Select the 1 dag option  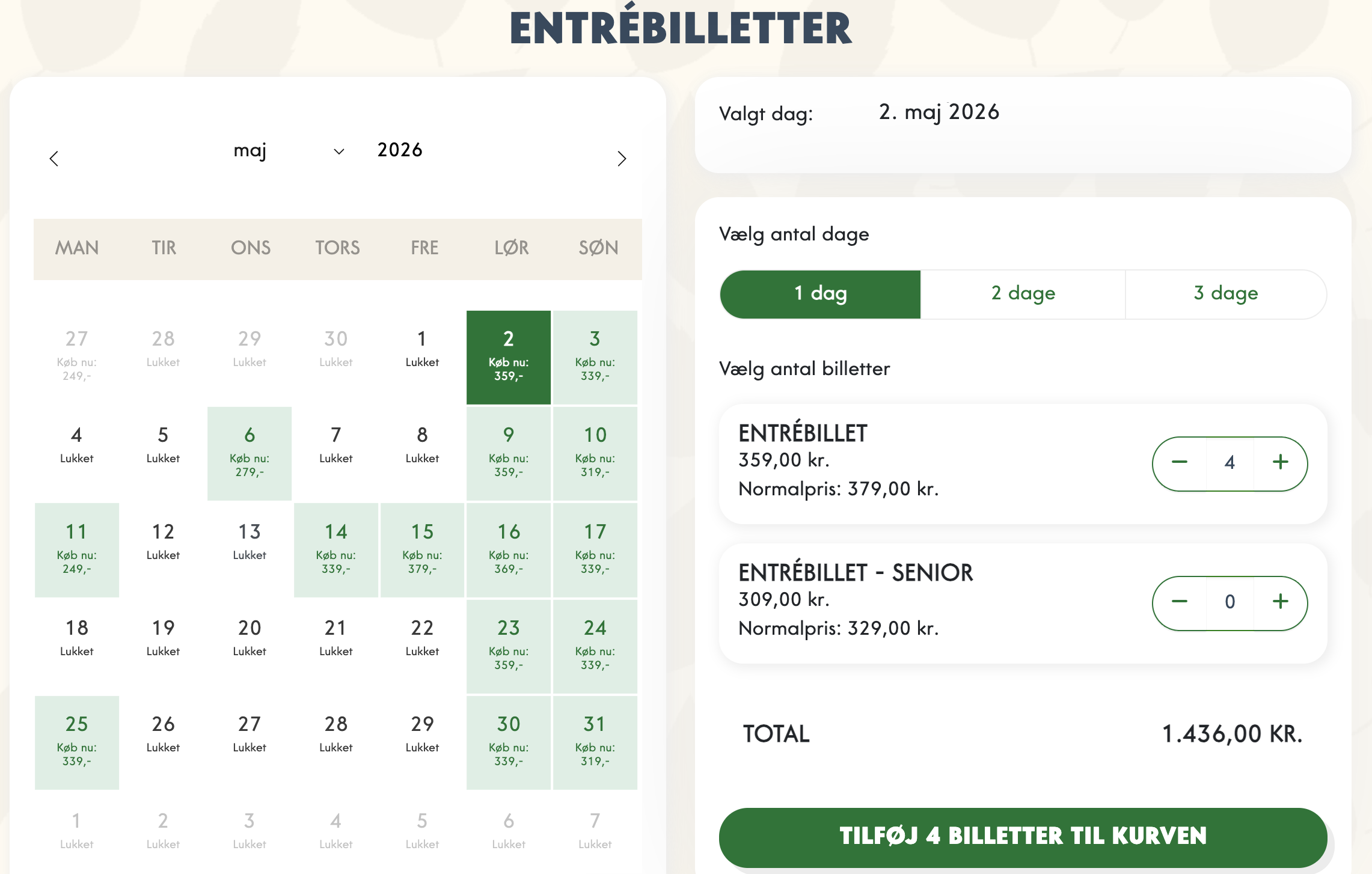pos(820,294)
